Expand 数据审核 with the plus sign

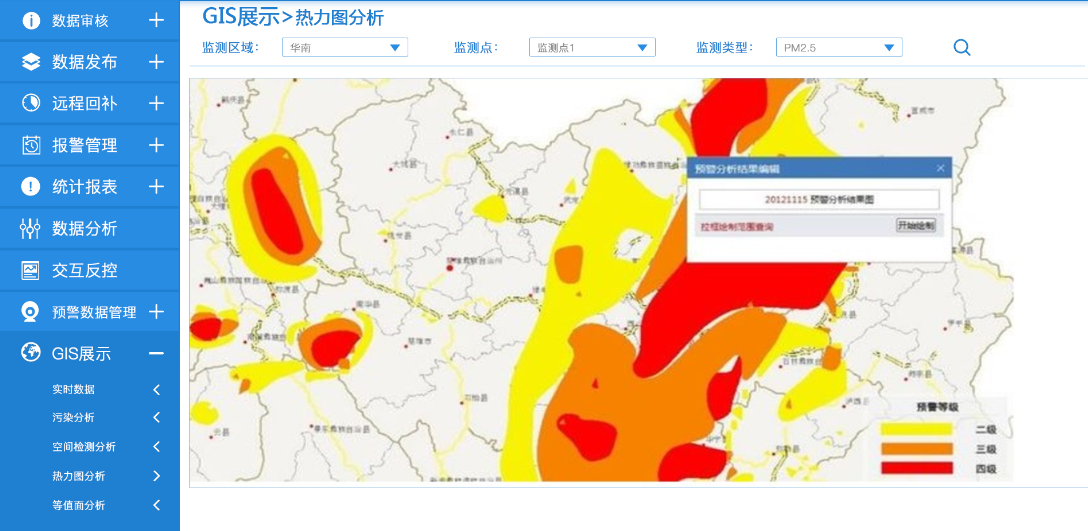tap(156, 20)
